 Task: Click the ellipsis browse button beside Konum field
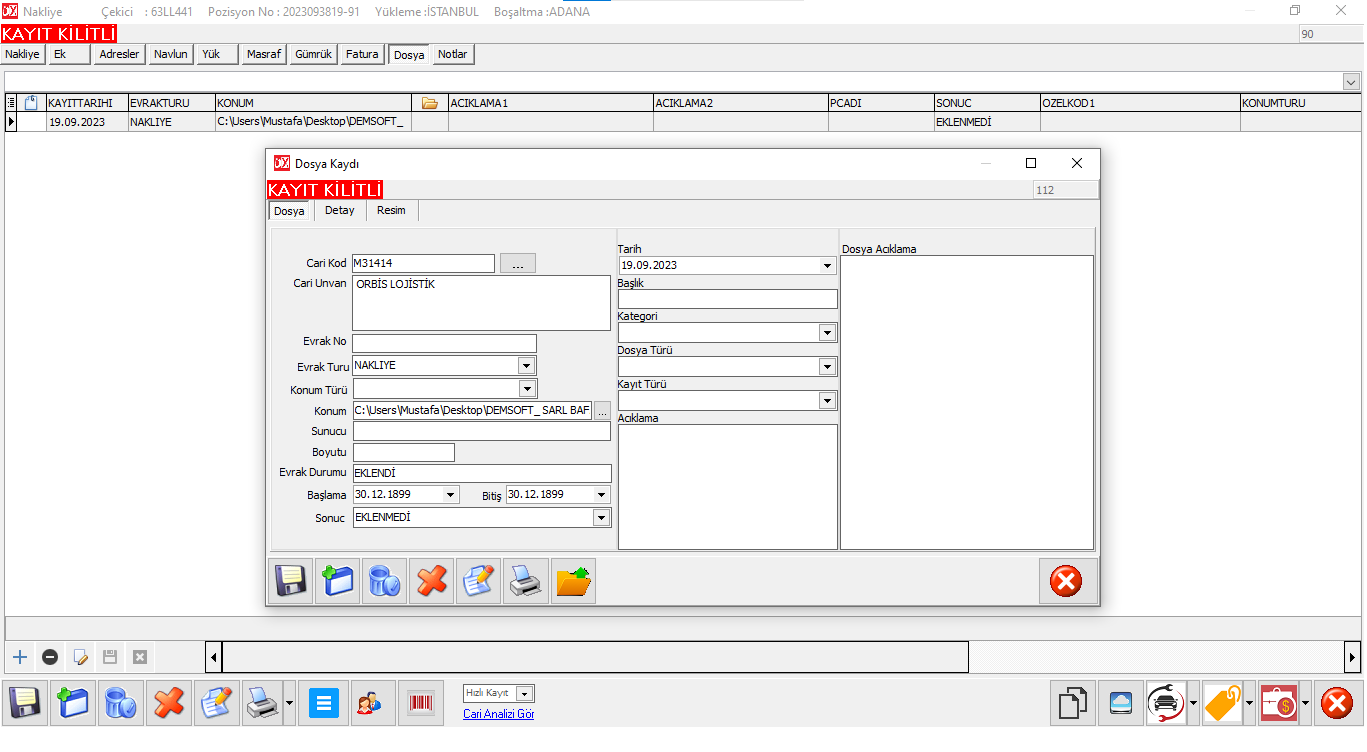[x=602, y=411]
